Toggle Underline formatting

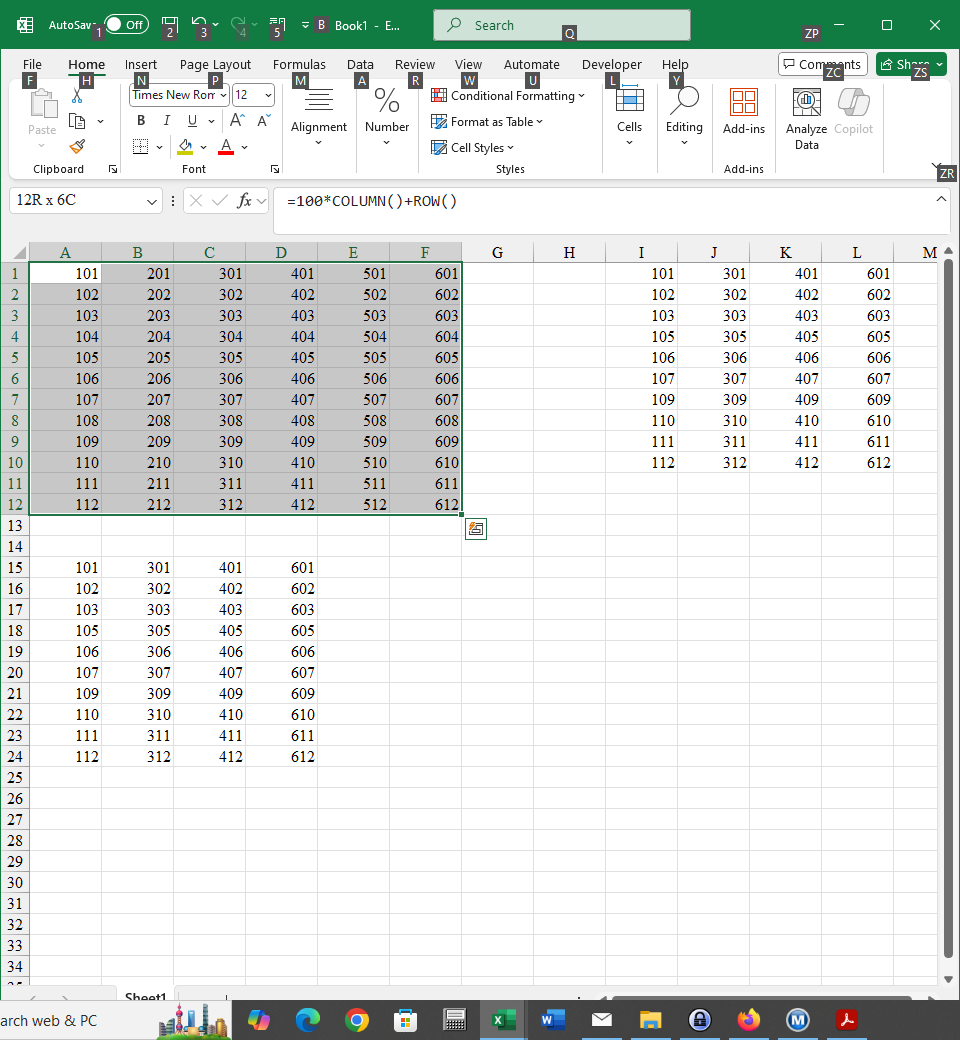pyautogui.click(x=192, y=121)
